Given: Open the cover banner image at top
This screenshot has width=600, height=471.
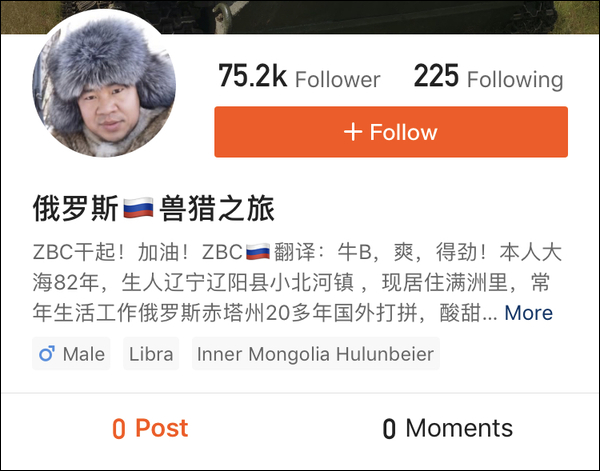Looking at the screenshot, I should click(300, 17).
